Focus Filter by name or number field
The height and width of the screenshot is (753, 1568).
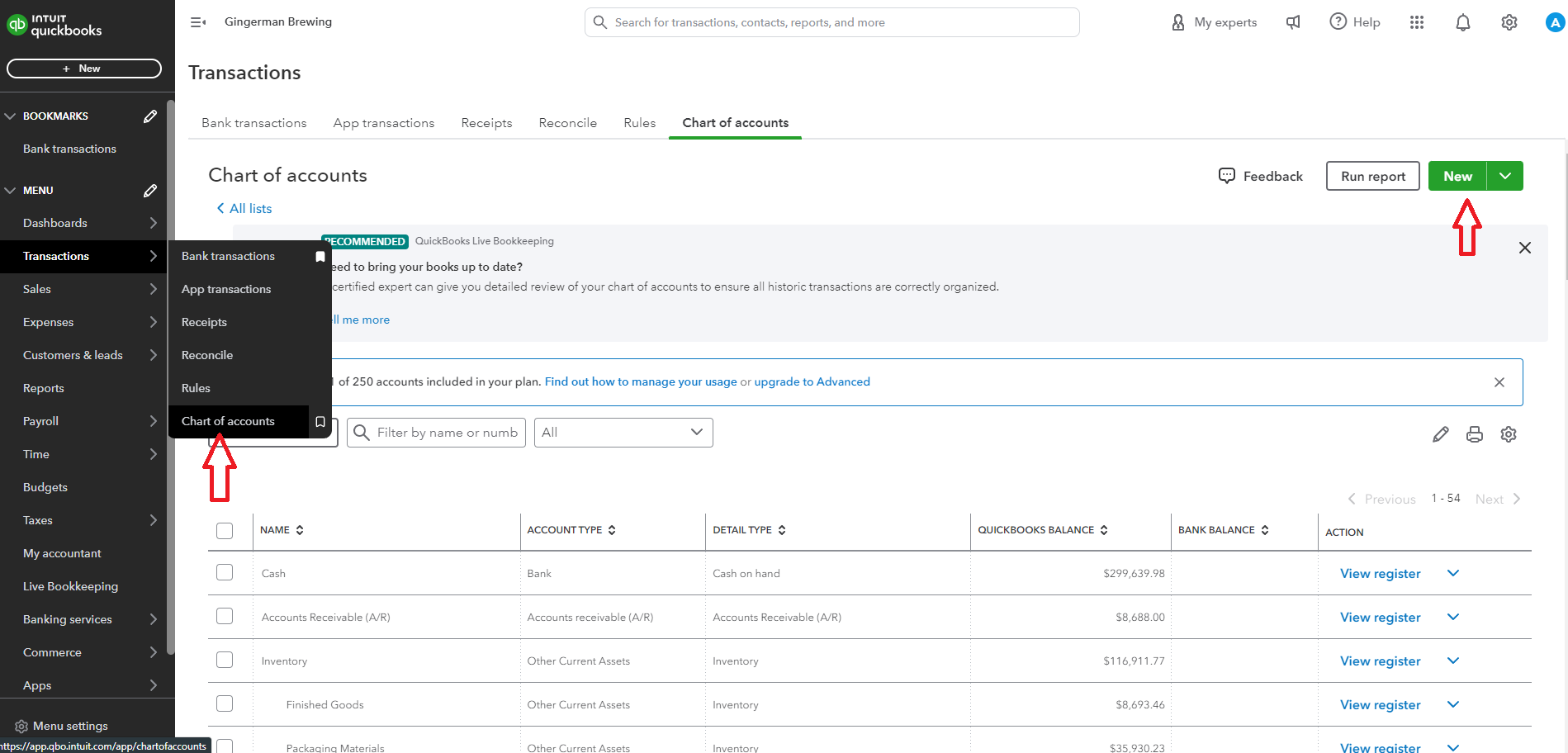tap(436, 433)
